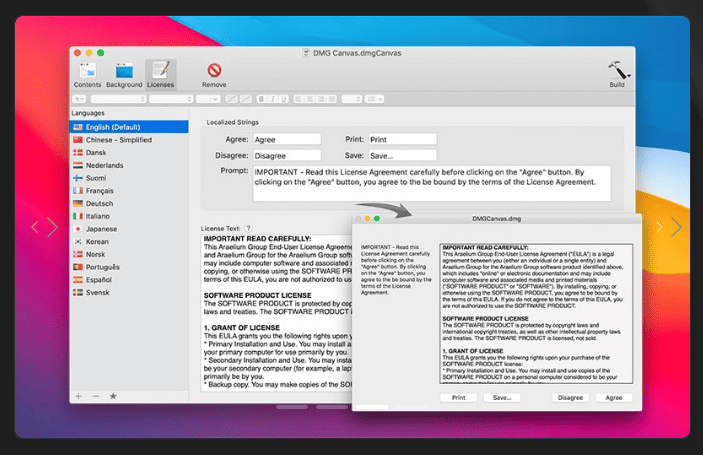Click into the License Text editor
This screenshot has width=703, height=455.
277,312
